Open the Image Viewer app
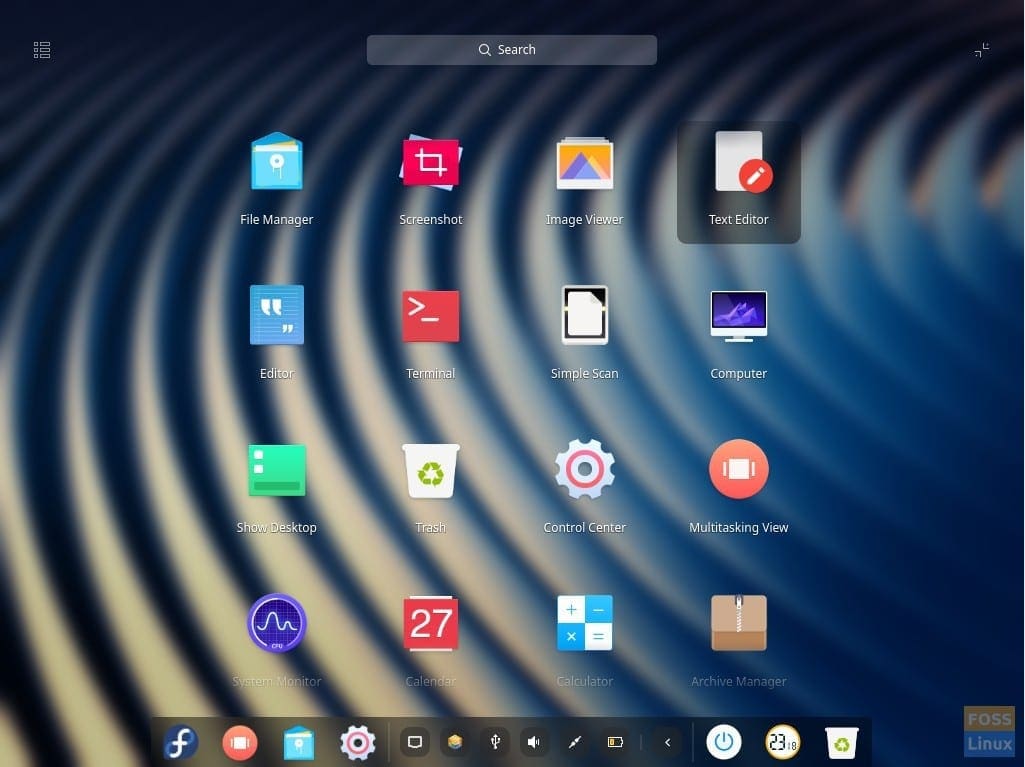The width and height of the screenshot is (1025, 767). (584, 162)
